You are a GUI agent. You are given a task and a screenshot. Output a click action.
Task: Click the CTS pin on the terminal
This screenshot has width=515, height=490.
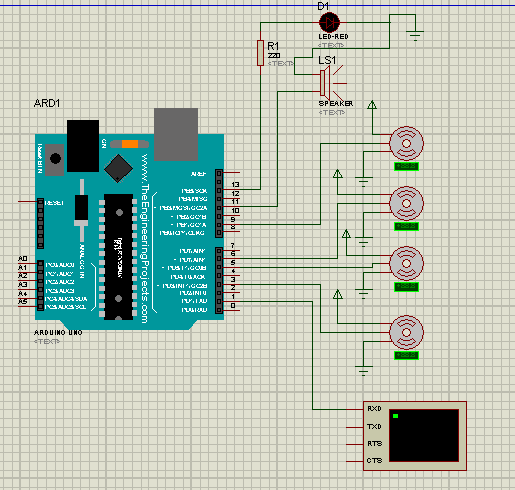pyautogui.click(x=374, y=461)
